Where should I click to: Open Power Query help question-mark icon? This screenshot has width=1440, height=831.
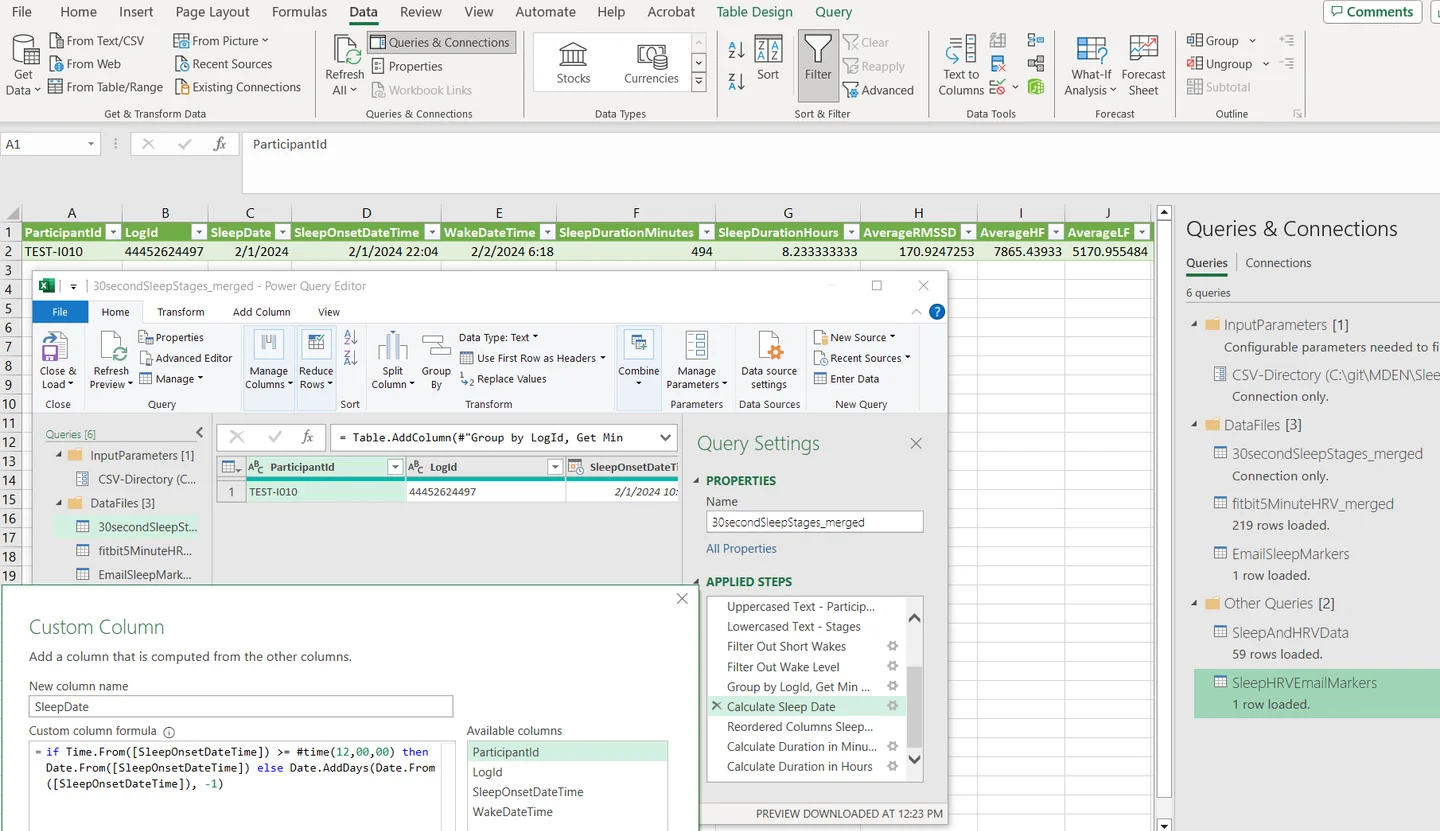937,312
